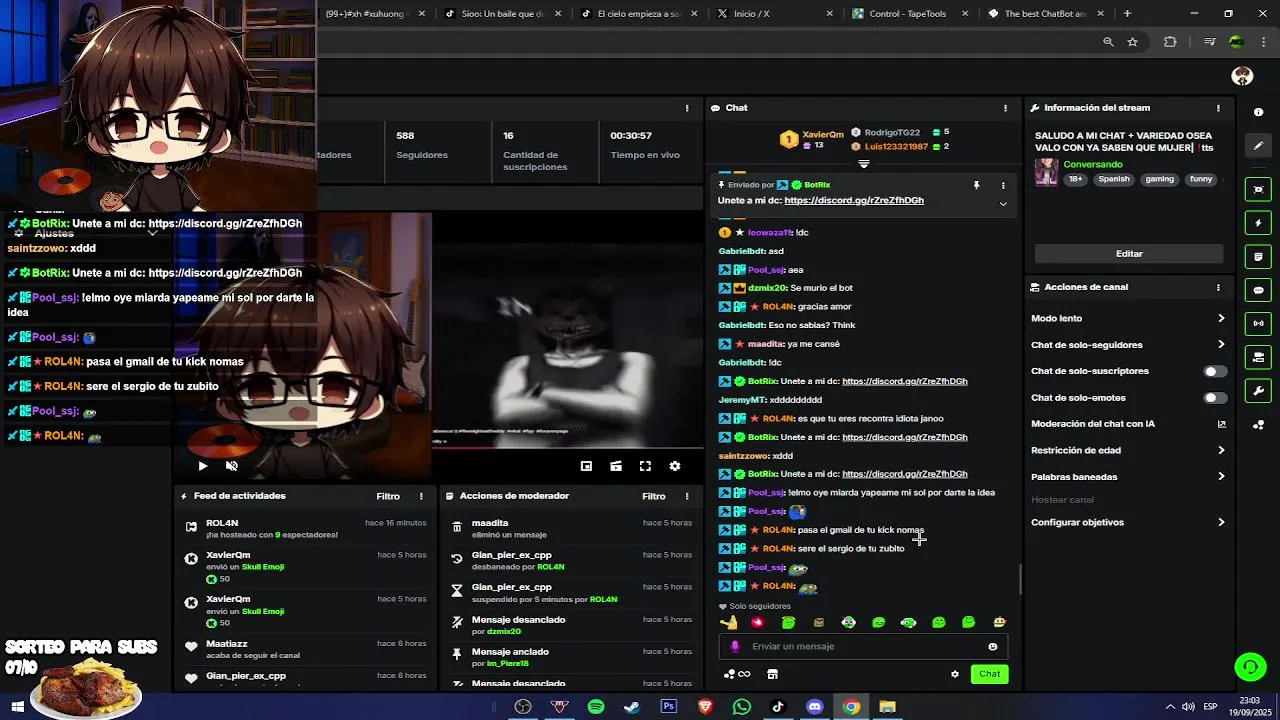Viewport: 1280px width, 720px height.
Task: Open Acciones de canal three-dot menu
Action: [1218, 287]
